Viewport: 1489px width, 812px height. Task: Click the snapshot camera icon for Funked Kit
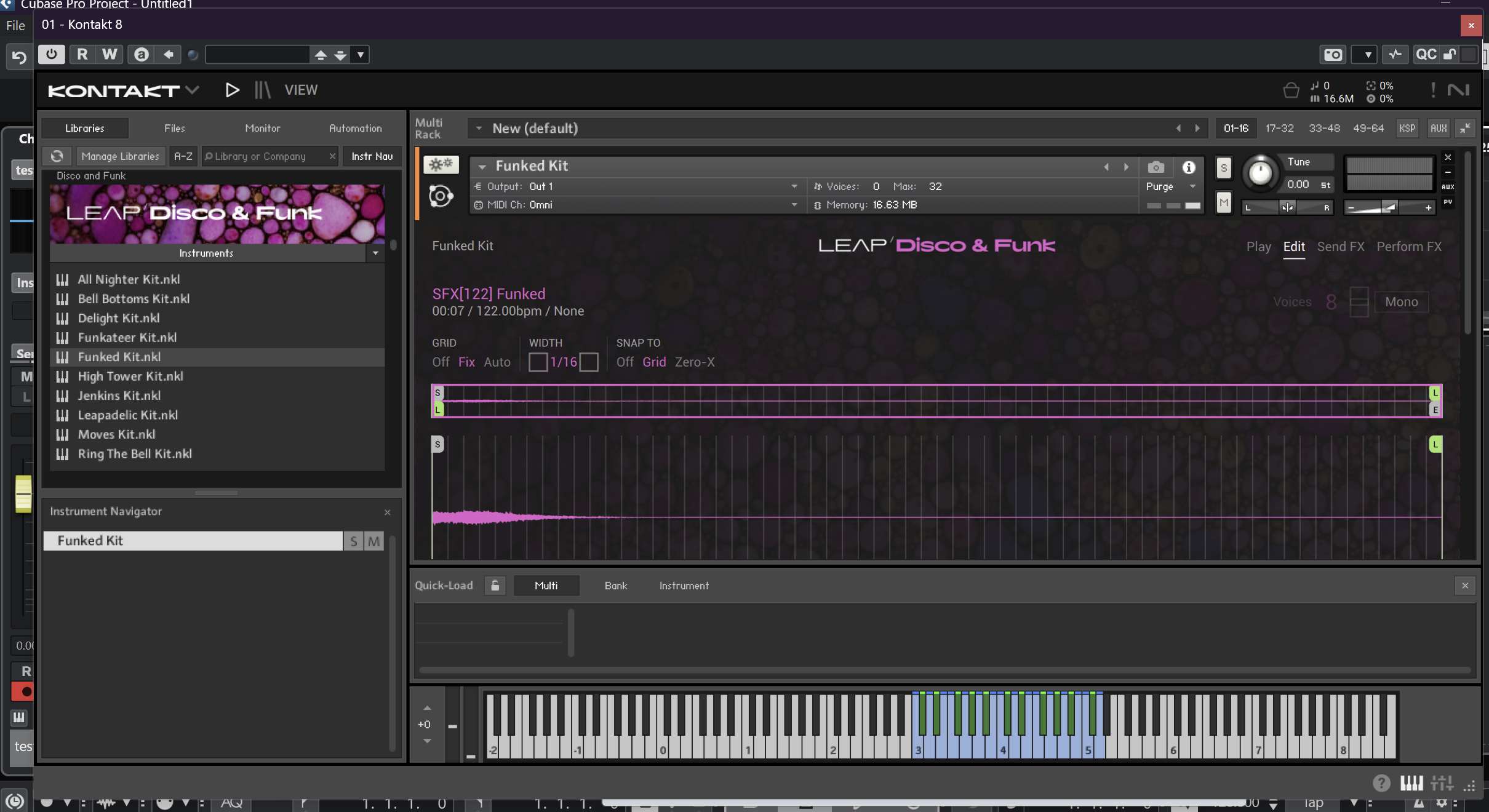point(1156,167)
